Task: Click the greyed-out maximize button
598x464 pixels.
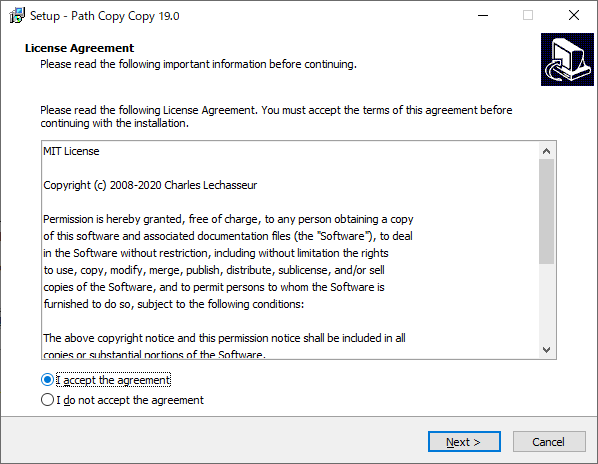Action: point(528,16)
